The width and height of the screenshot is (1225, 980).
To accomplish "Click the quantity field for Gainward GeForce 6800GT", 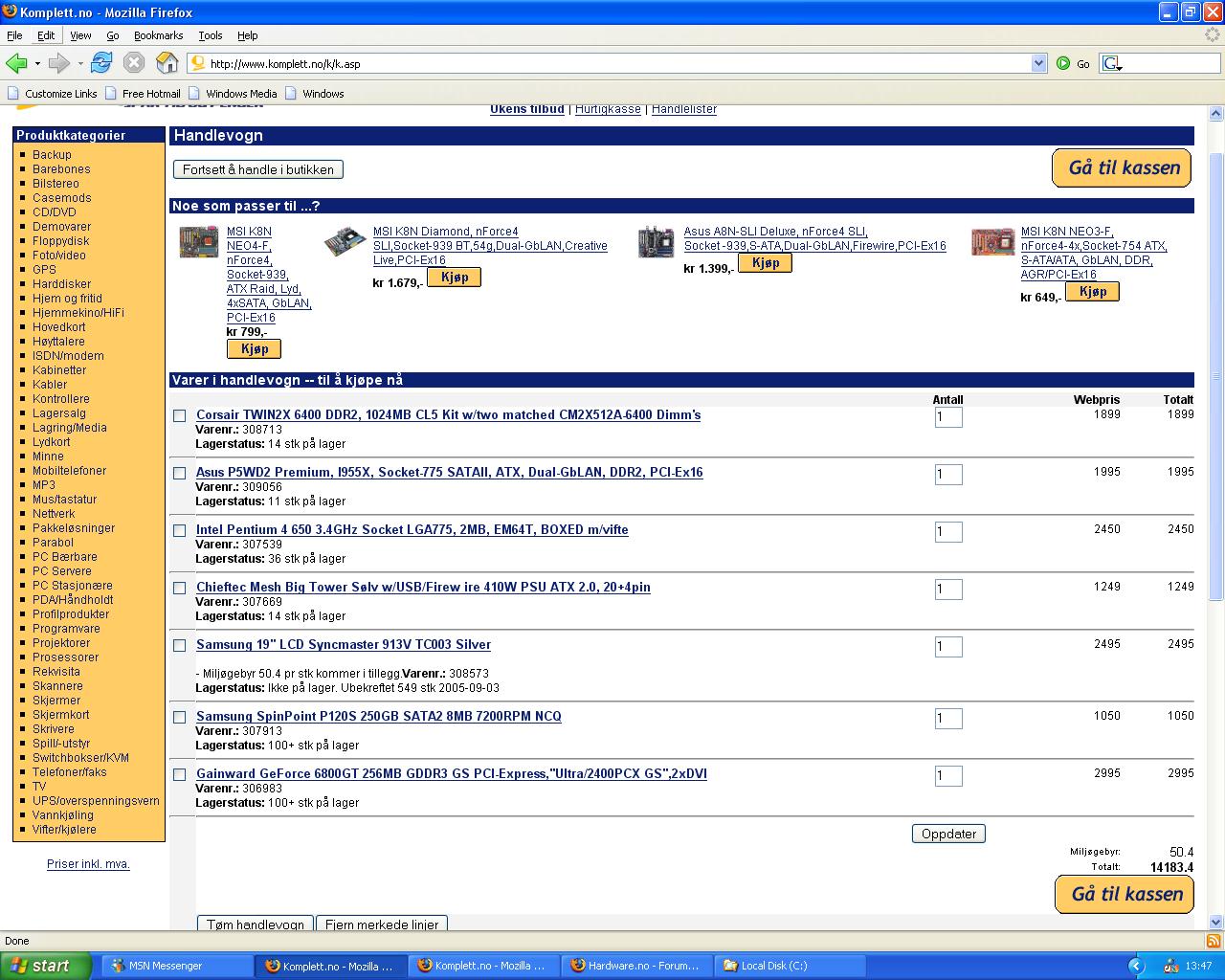I will (948, 775).
